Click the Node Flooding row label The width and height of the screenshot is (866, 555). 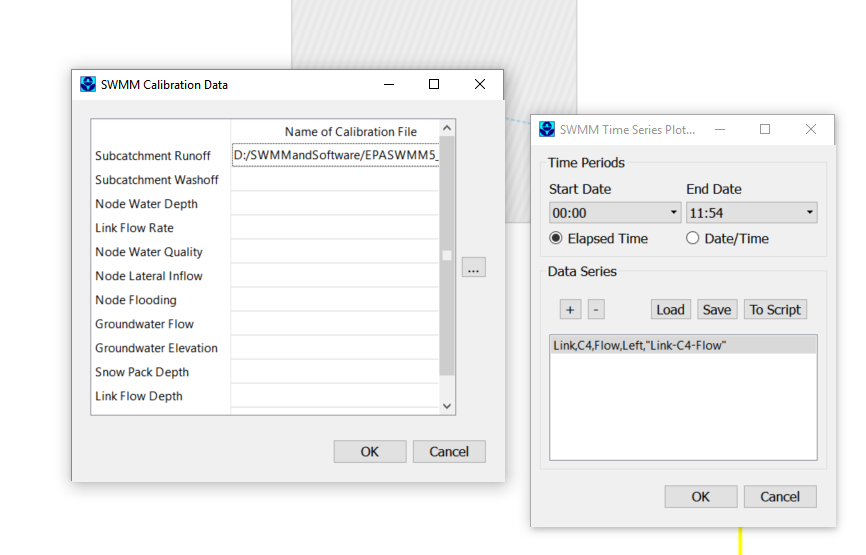point(136,300)
